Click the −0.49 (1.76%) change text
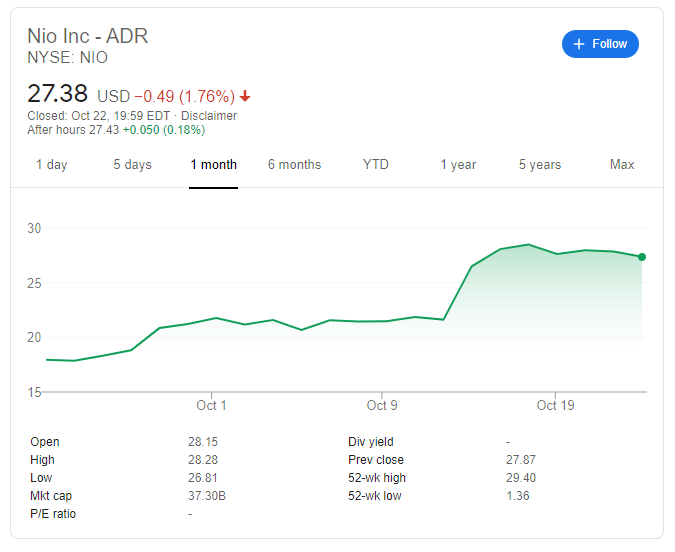 [x=185, y=96]
